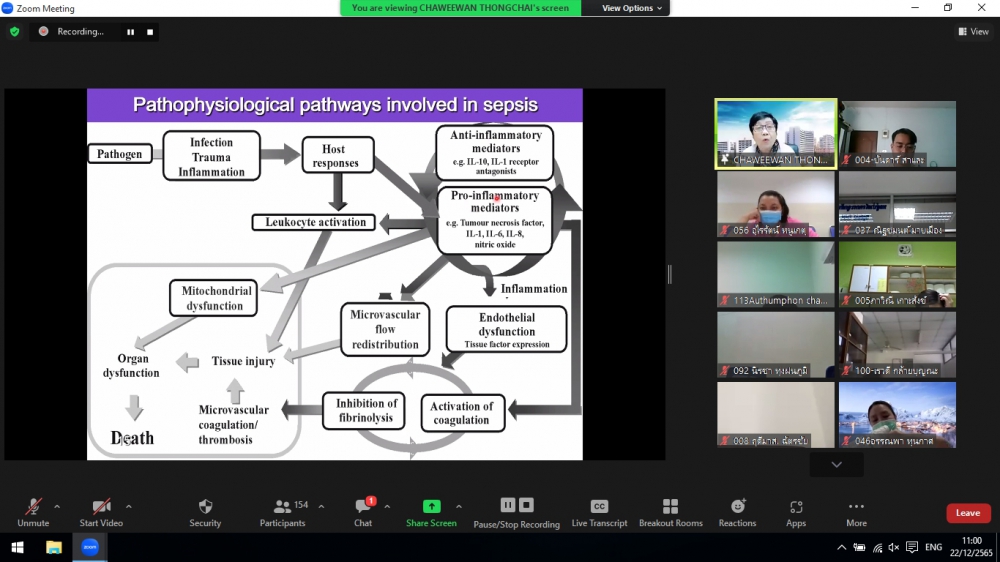Open the View Options dropdown
The image size is (1000, 562).
point(631,8)
